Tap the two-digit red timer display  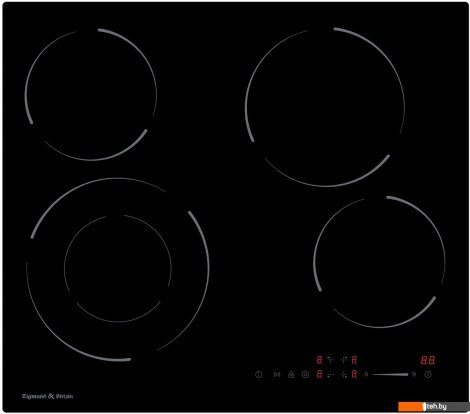(x=428, y=360)
